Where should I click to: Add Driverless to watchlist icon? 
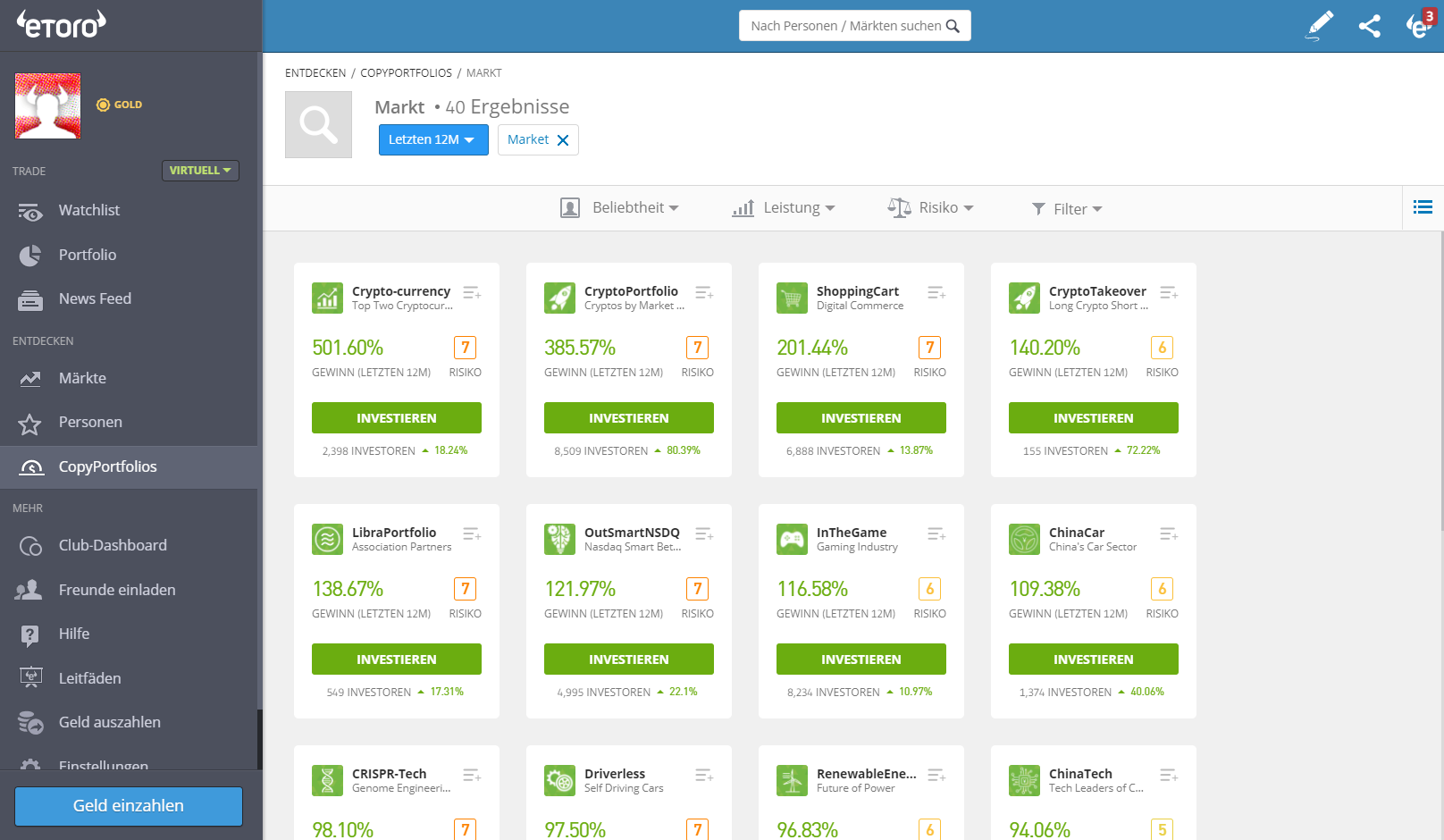tap(704, 775)
